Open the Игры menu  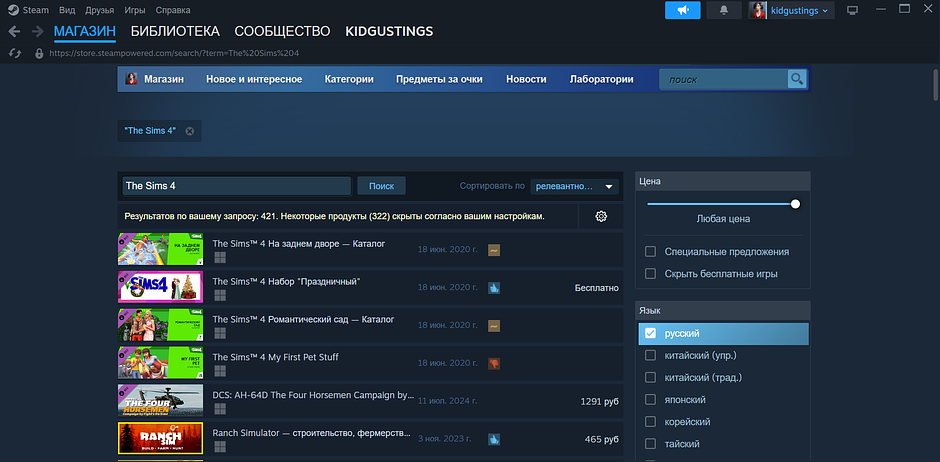click(x=135, y=10)
